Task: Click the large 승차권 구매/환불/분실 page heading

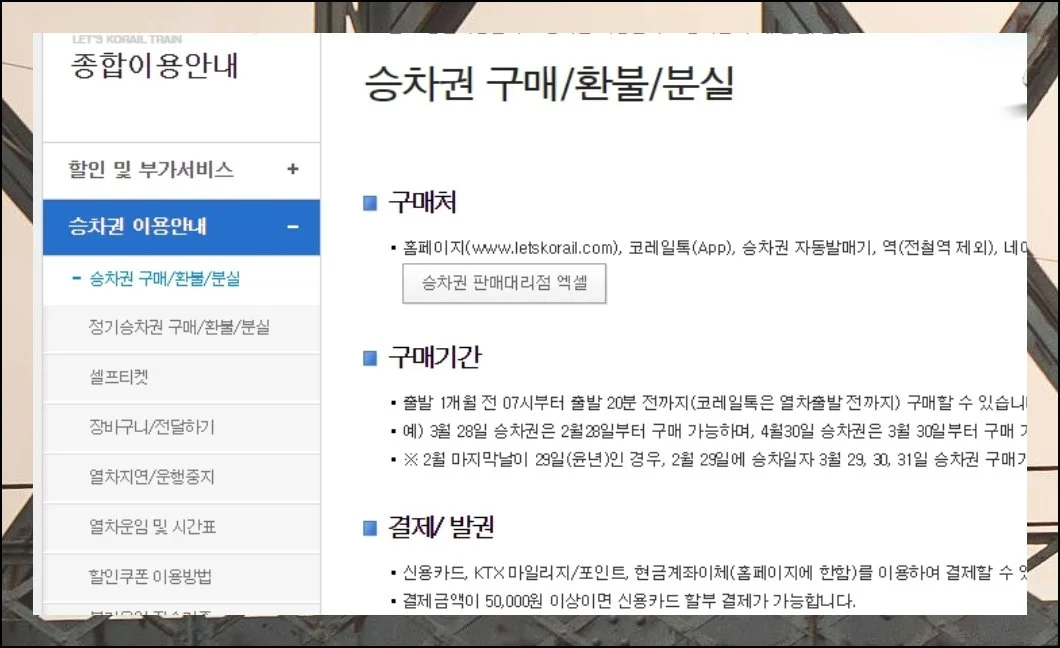Action: point(550,84)
